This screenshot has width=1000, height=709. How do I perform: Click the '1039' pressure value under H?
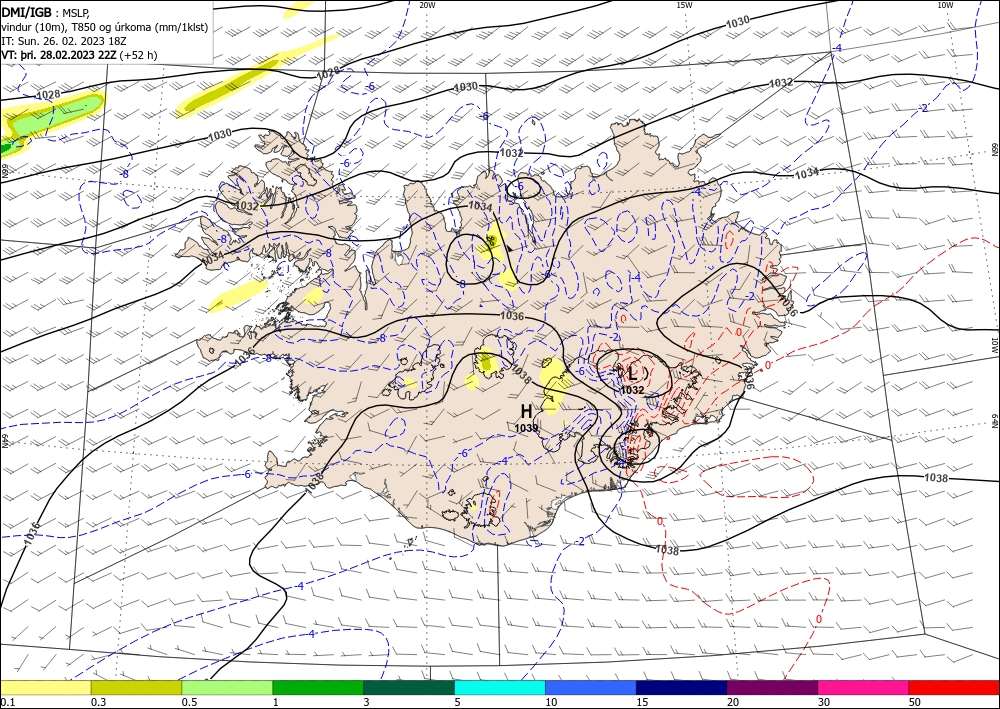point(526,428)
